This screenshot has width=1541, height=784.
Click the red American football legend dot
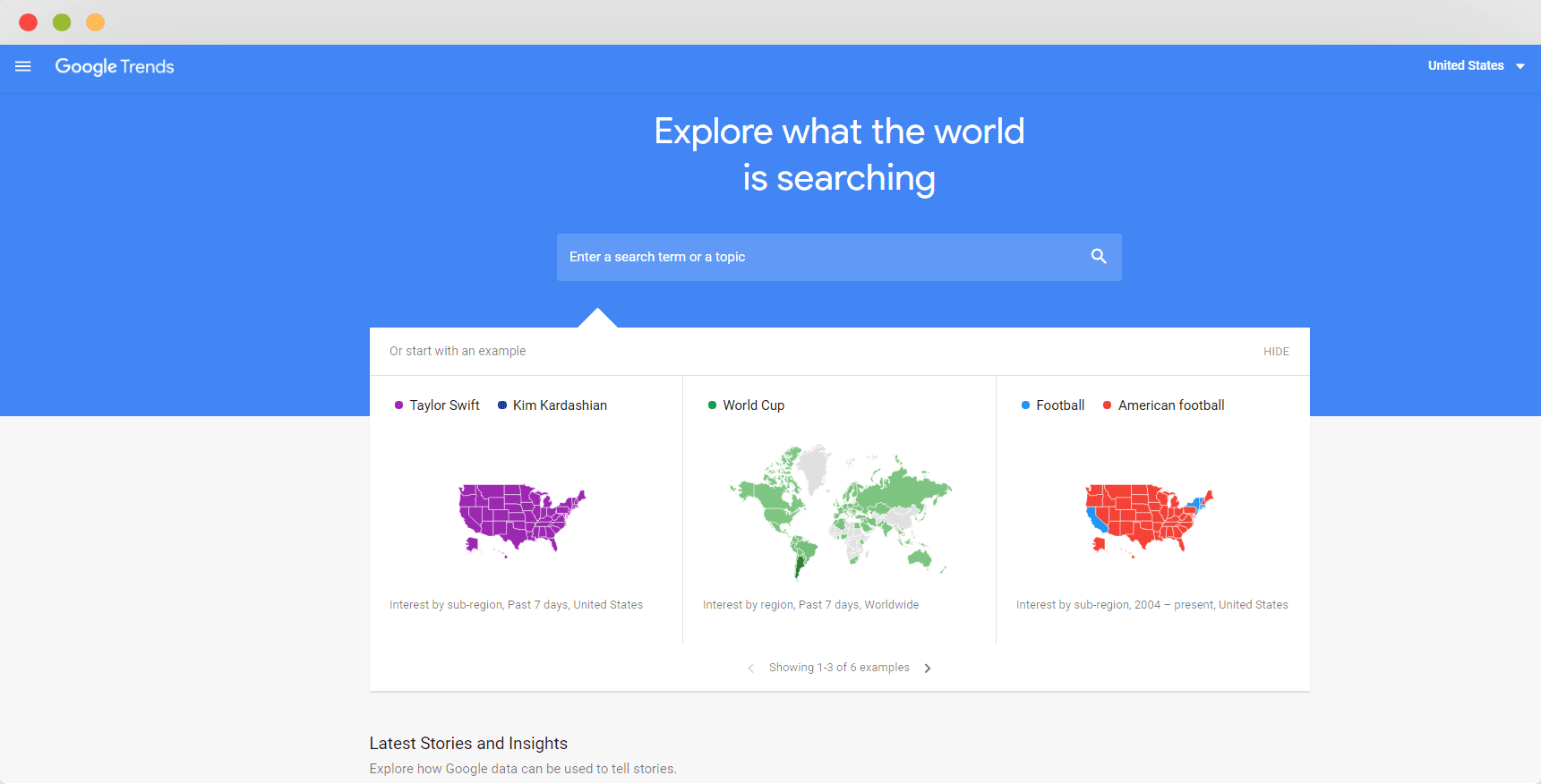coord(1107,405)
